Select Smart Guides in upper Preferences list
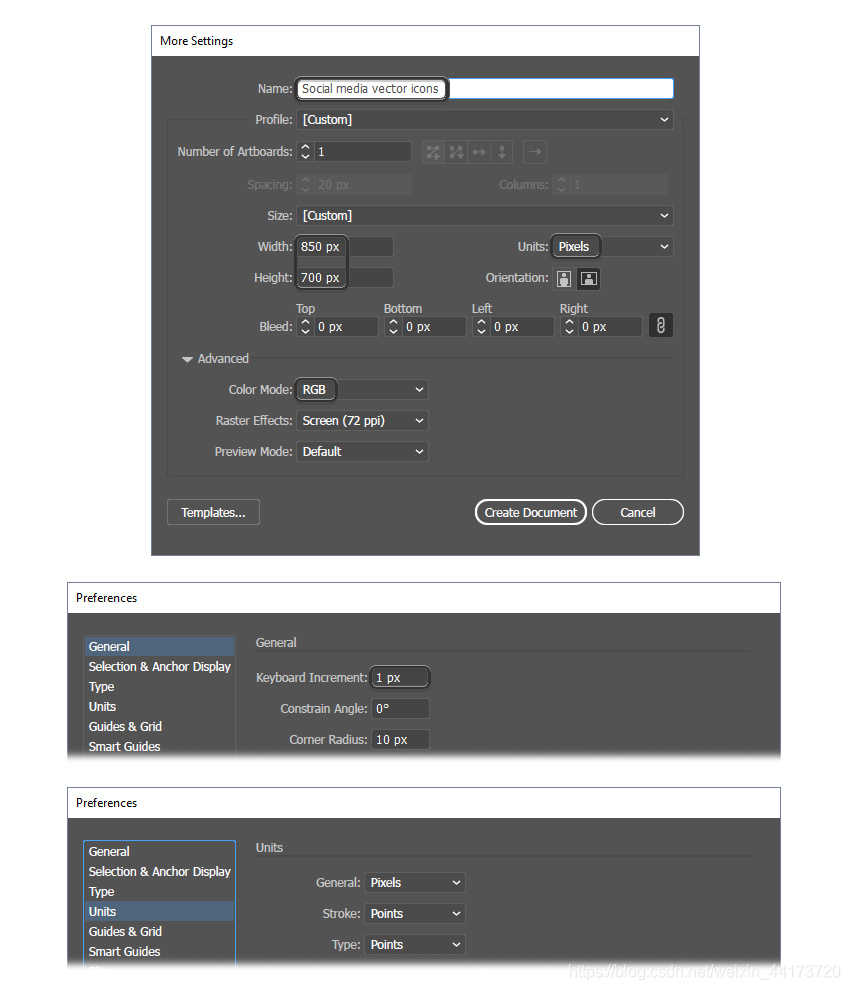Viewport: 850px width, 990px height. tap(159, 746)
